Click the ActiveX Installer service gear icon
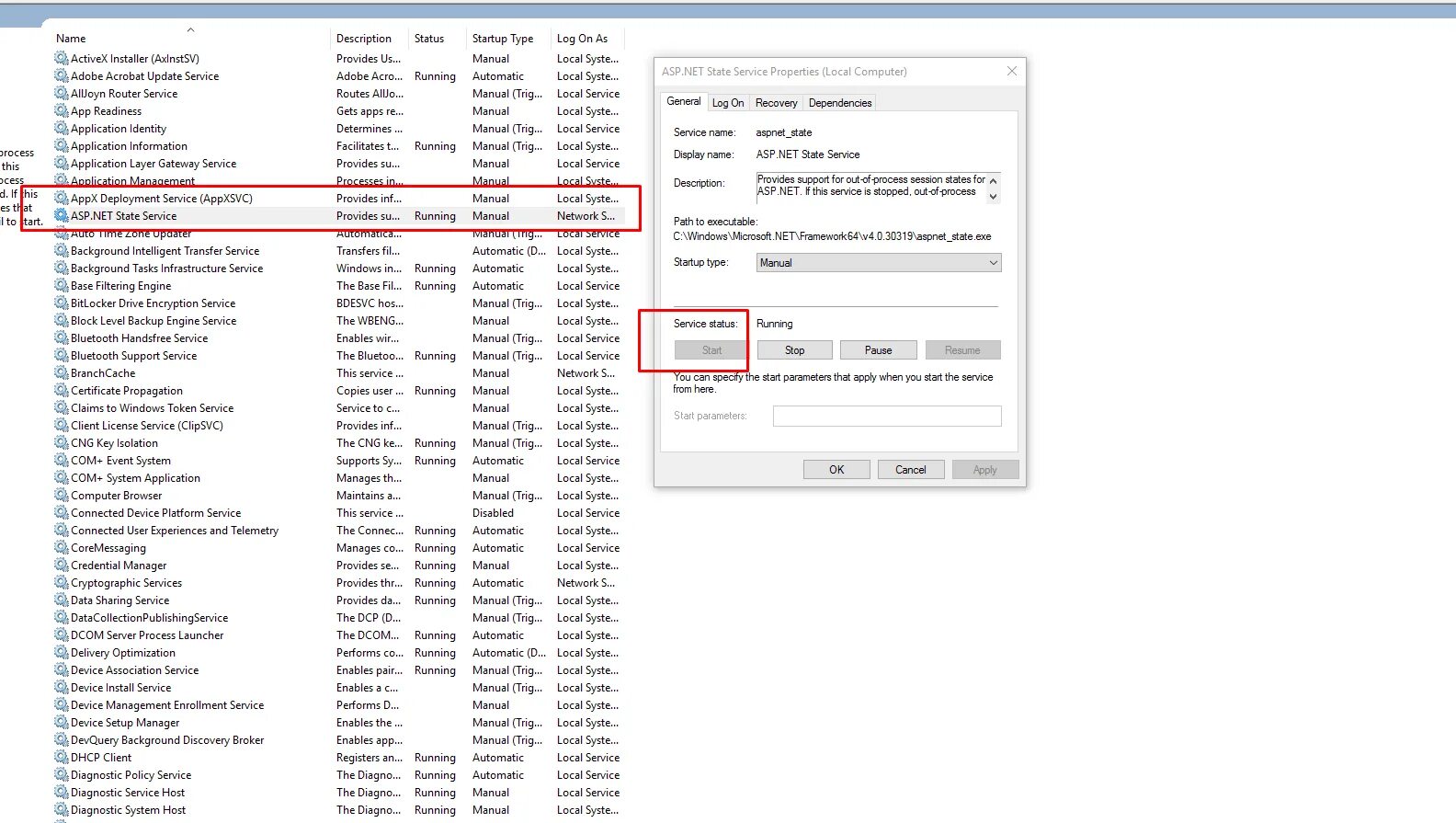 coord(62,58)
